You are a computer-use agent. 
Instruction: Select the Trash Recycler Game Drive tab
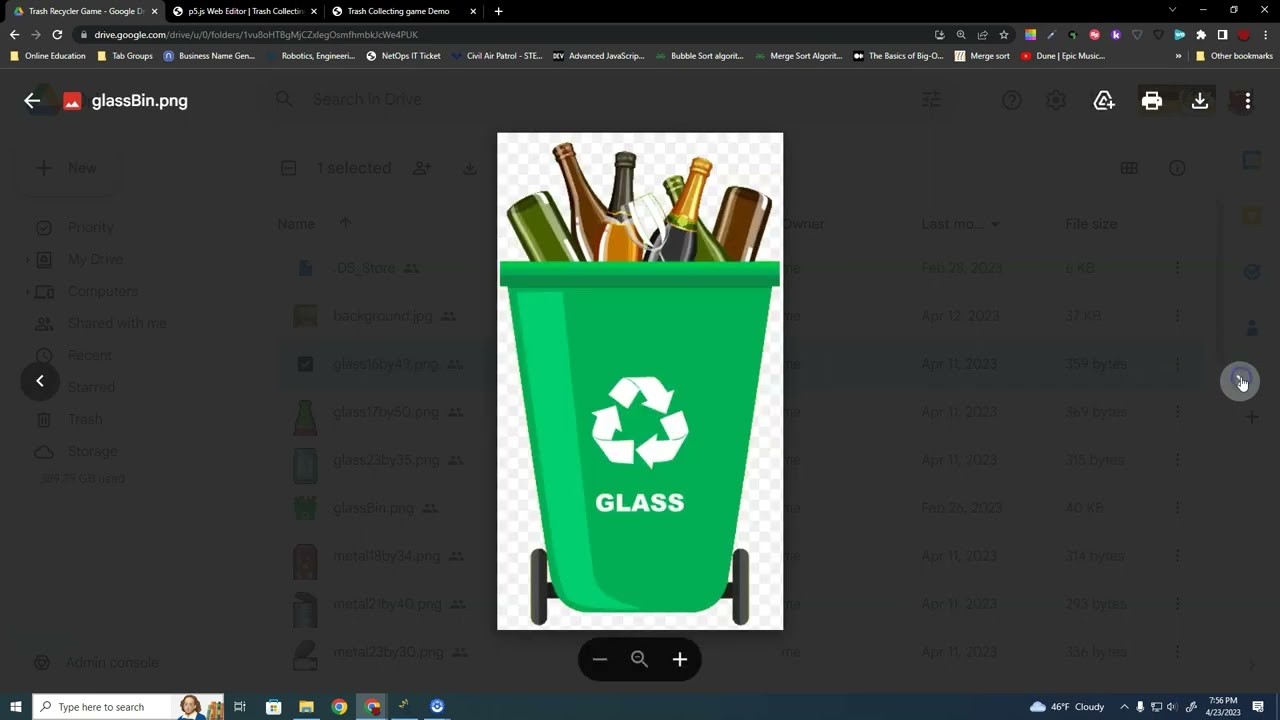pyautogui.click(x=84, y=11)
